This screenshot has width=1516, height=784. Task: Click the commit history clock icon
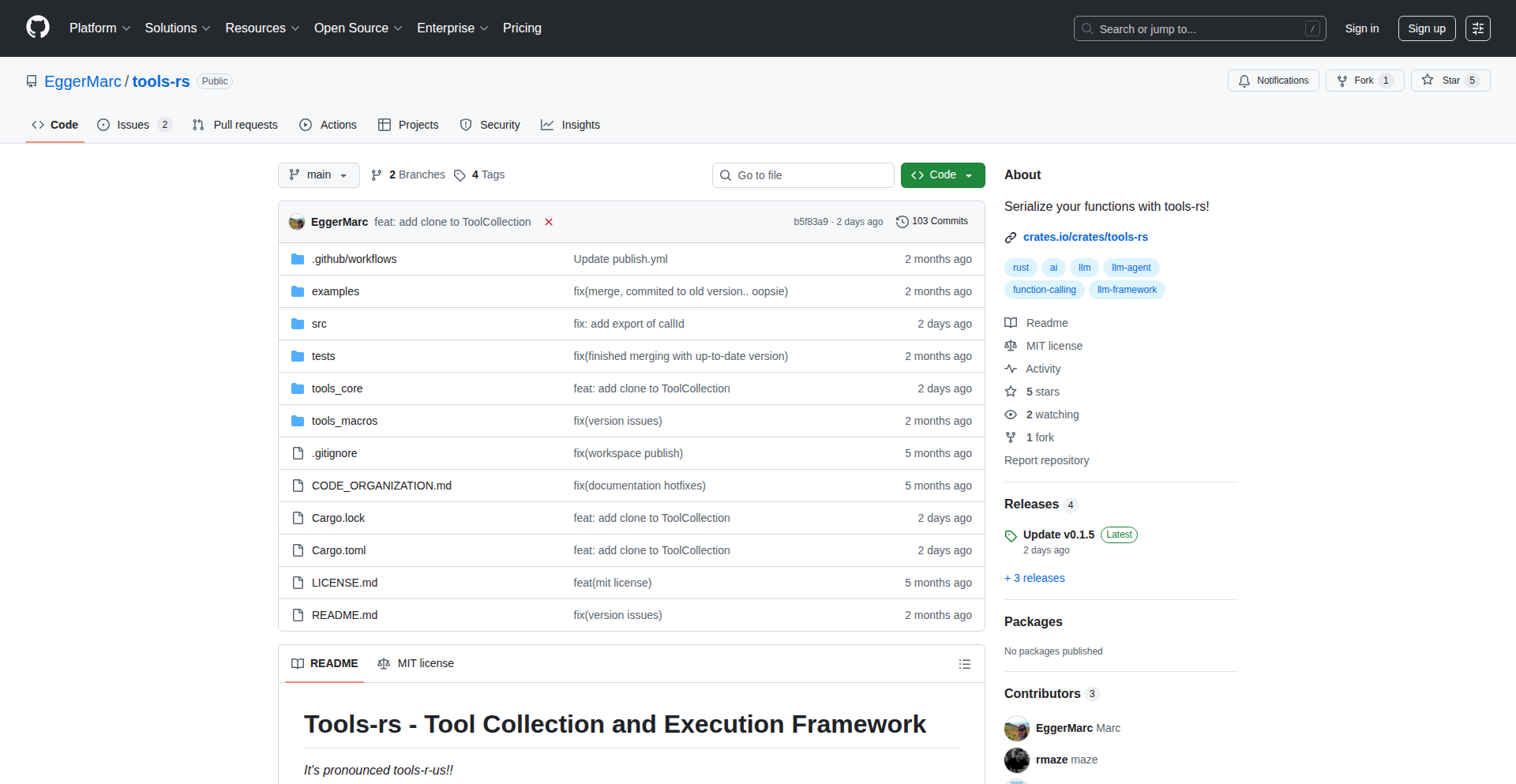click(902, 222)
